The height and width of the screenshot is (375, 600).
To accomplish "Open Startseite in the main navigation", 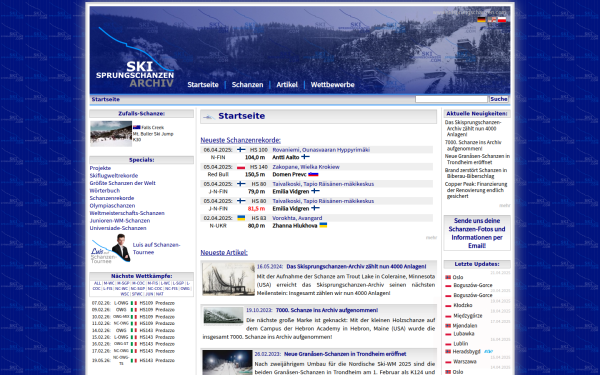I will (x=203, y=85).
